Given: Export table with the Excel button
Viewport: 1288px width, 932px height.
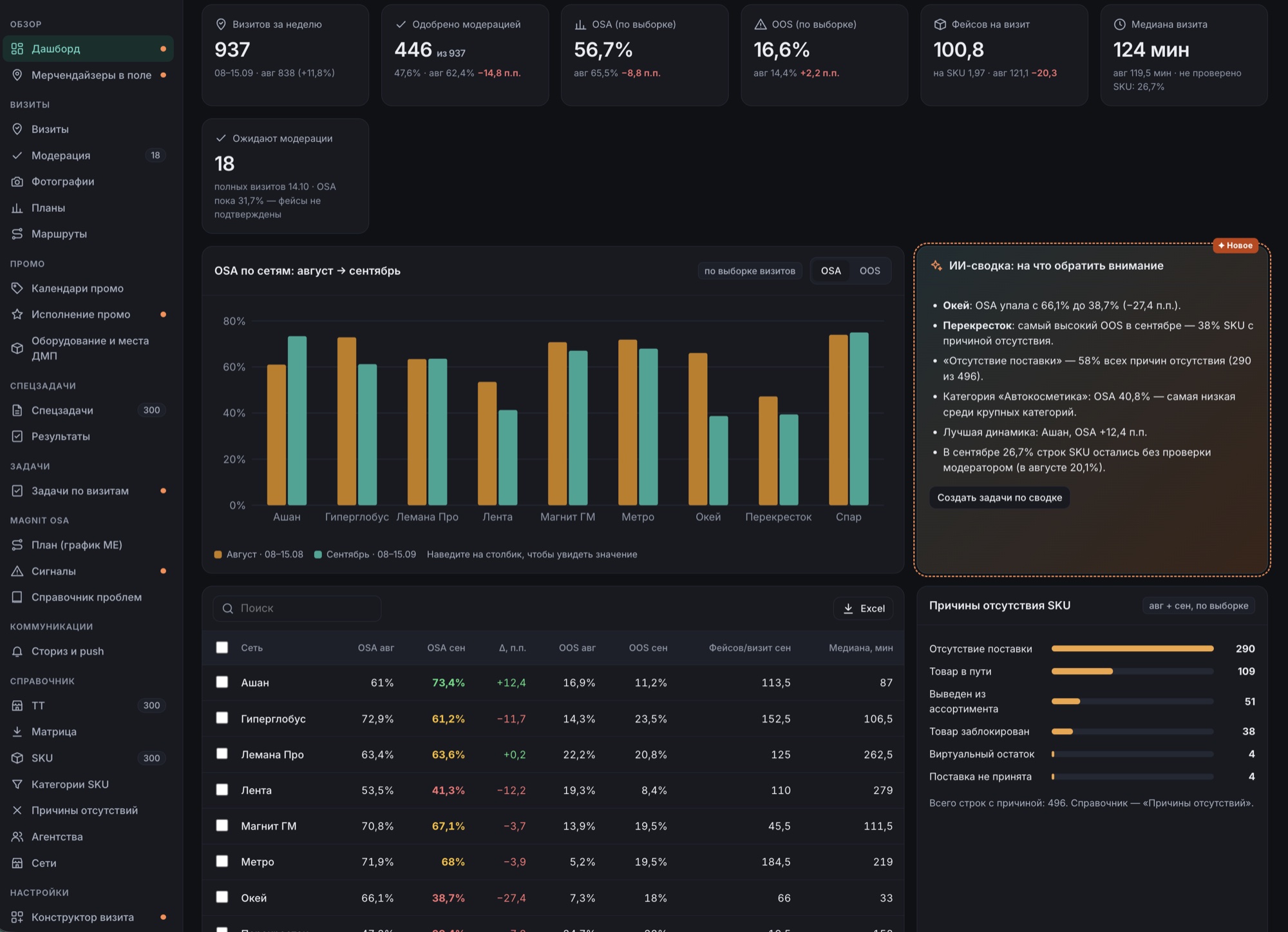Looking at the screenshot, I should point(864,609).
